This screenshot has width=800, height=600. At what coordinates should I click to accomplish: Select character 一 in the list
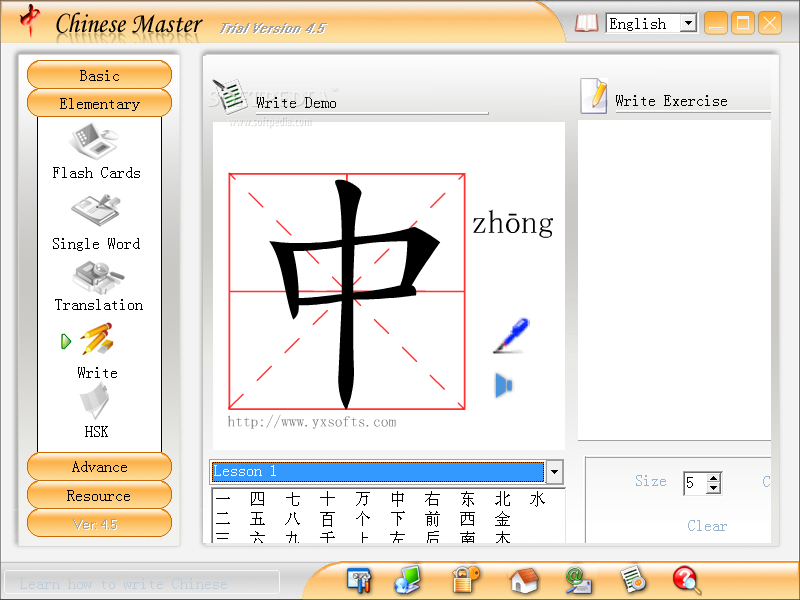pos(223,499)
